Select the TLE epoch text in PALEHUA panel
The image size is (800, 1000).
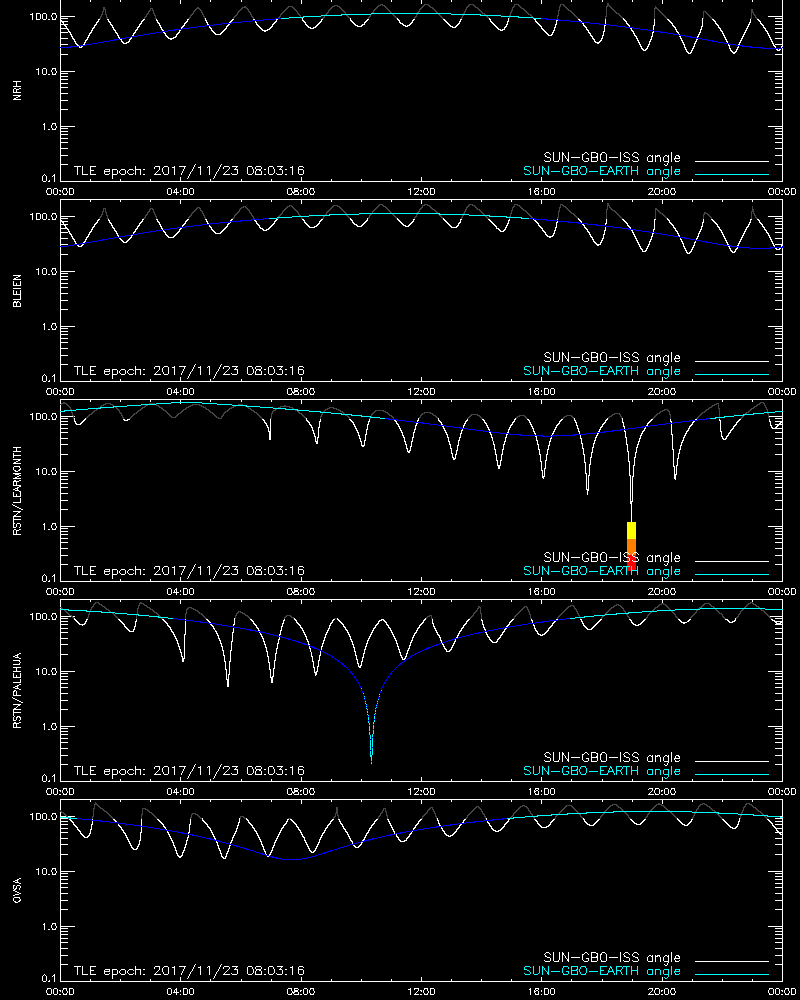click(x=189, y=770)
